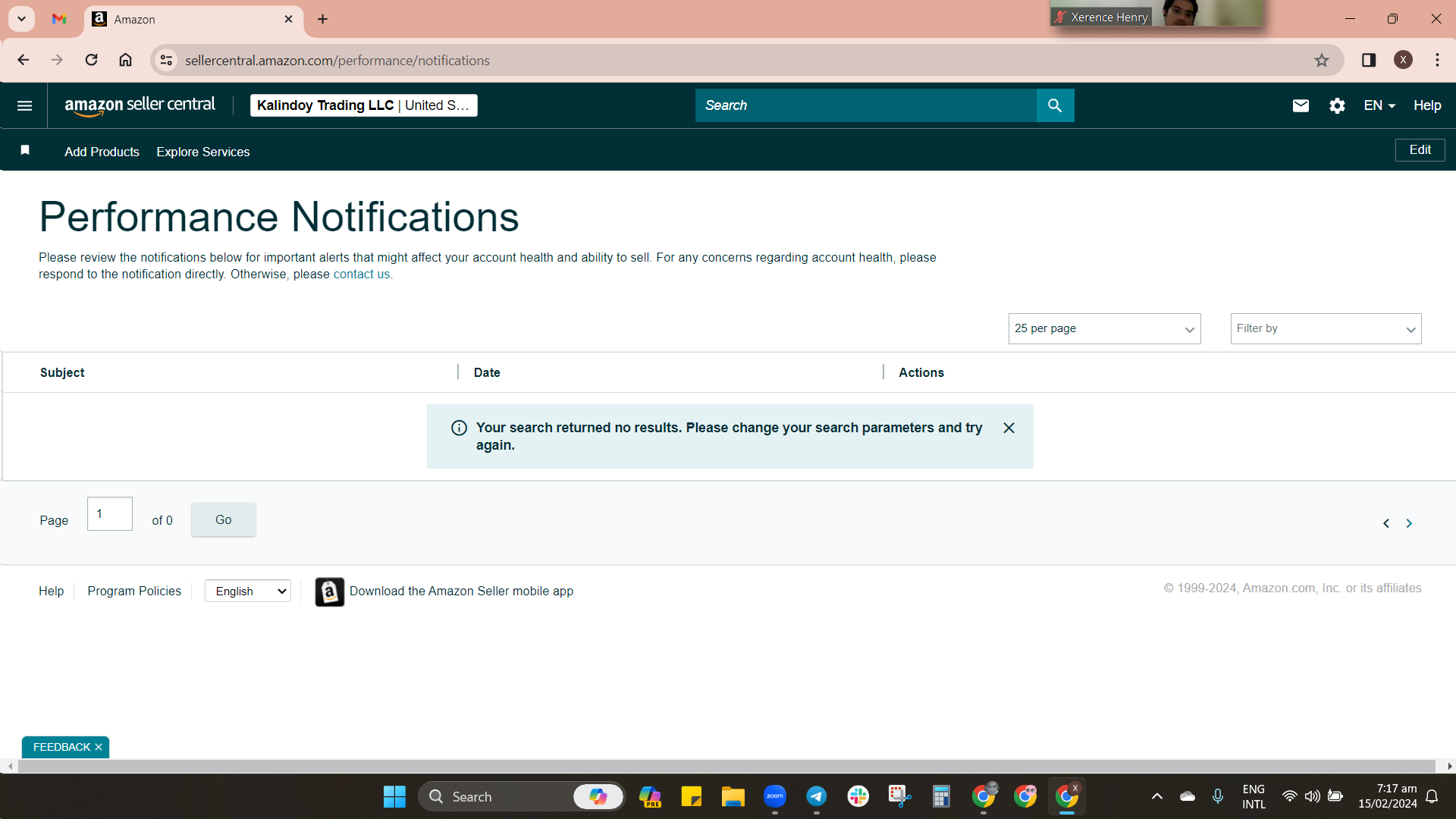Open the Copilot icon in taskbar search
The width and height of the screenshot is (1456, 819).
point(598,796)
